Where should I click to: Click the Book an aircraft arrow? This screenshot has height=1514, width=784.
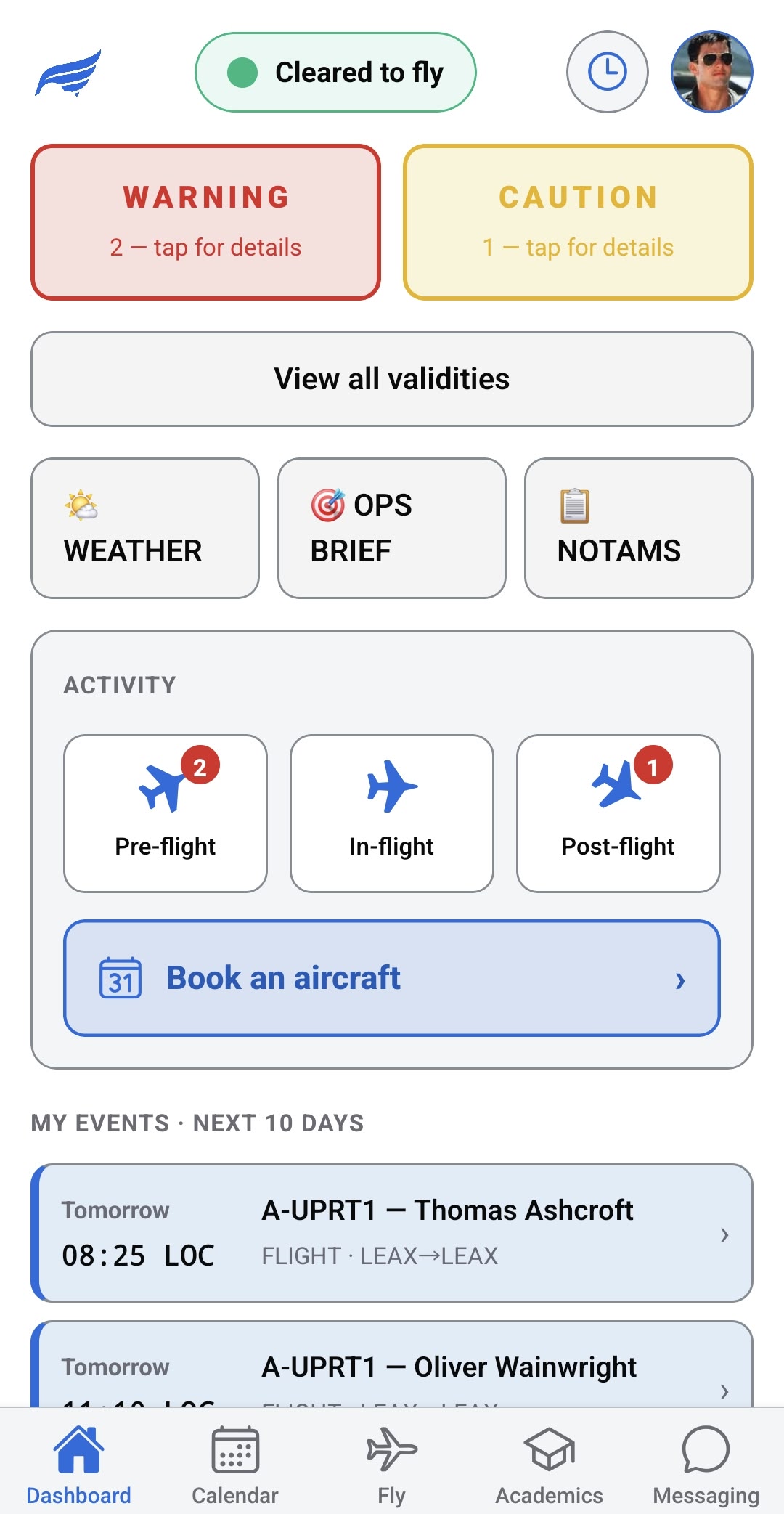point(680,980)
